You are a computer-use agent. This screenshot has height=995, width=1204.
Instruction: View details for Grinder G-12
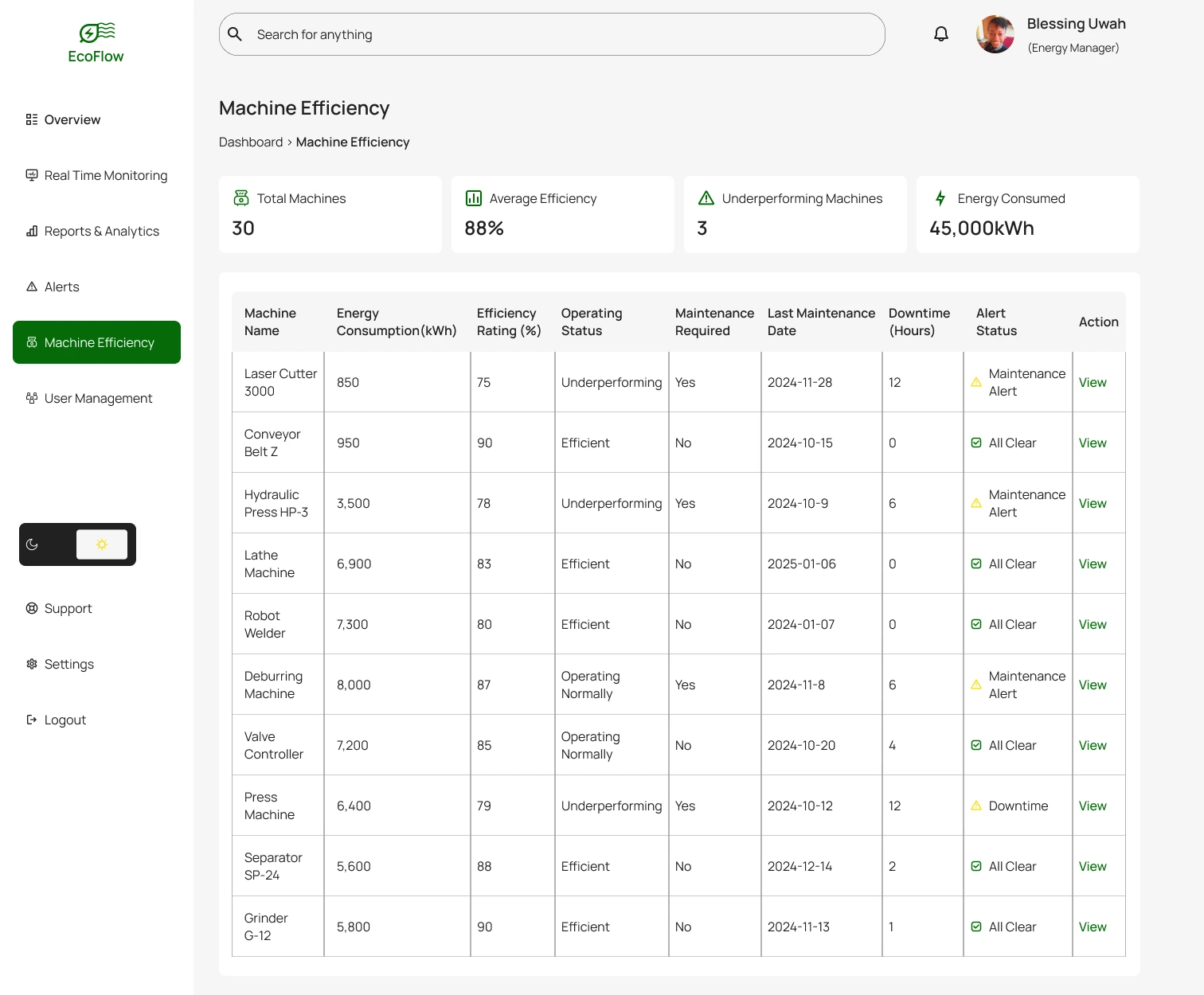click(x=1093, y=927)
